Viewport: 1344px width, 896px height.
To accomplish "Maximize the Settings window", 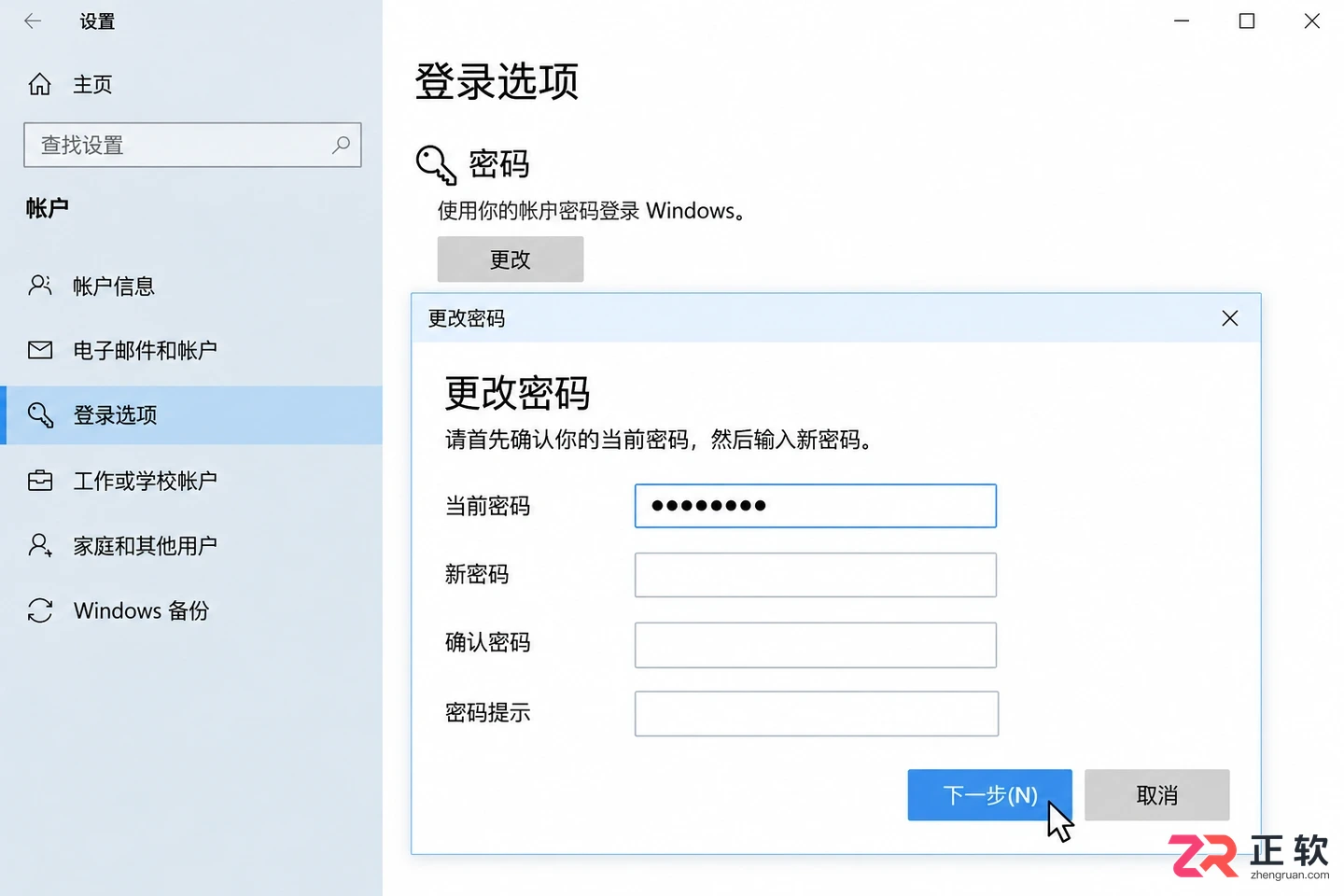I will click(x=1247, y=21).
